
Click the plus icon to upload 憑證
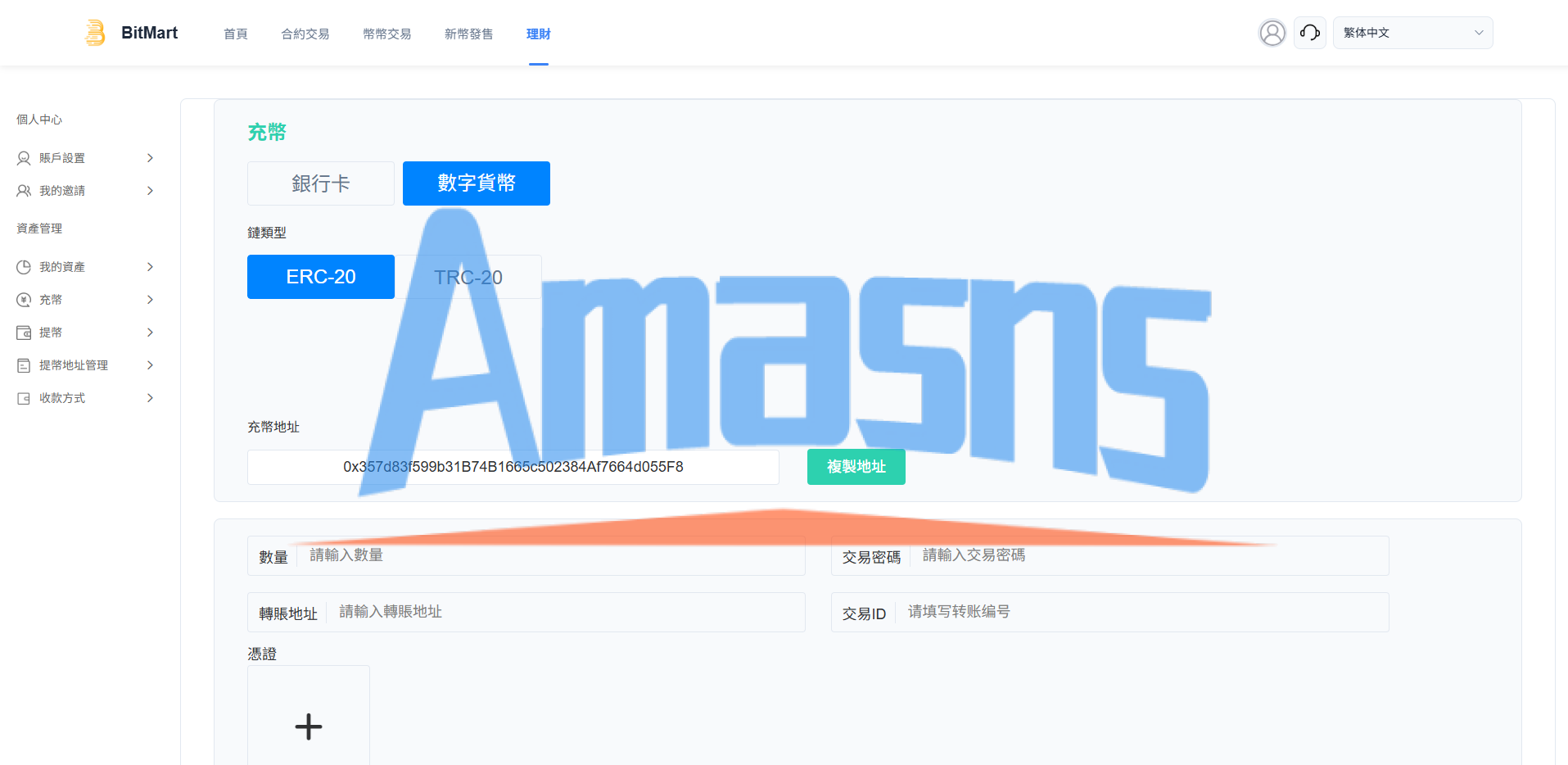click(309, 727)
